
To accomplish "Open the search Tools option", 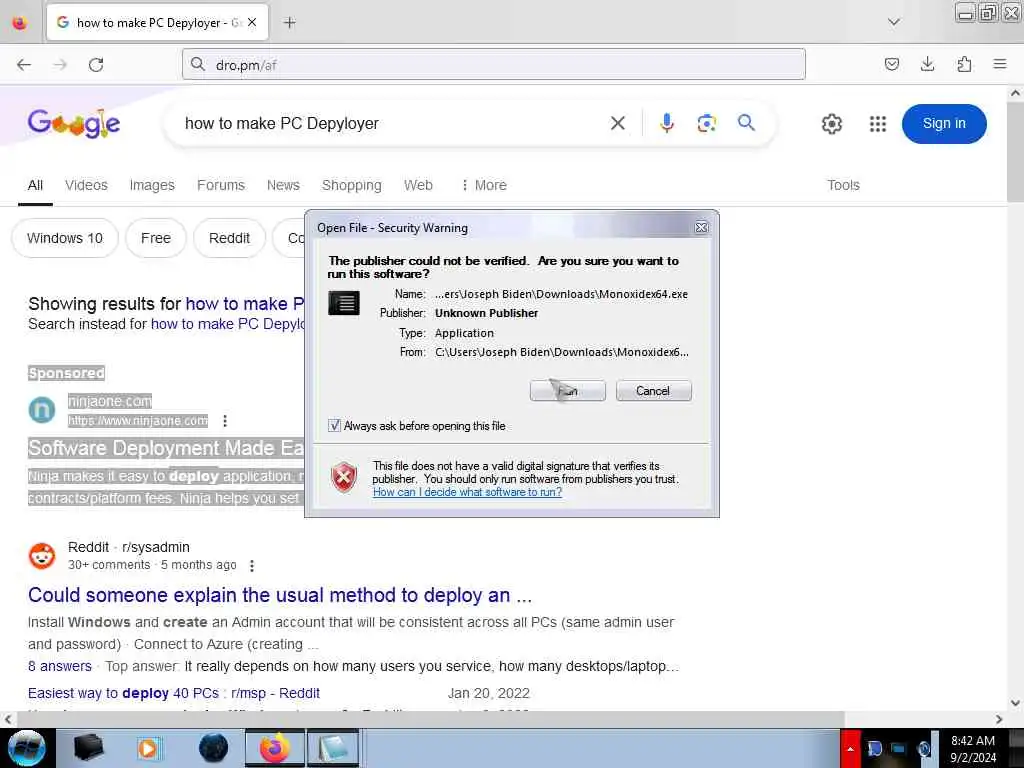I will click(x=843, y=185).
